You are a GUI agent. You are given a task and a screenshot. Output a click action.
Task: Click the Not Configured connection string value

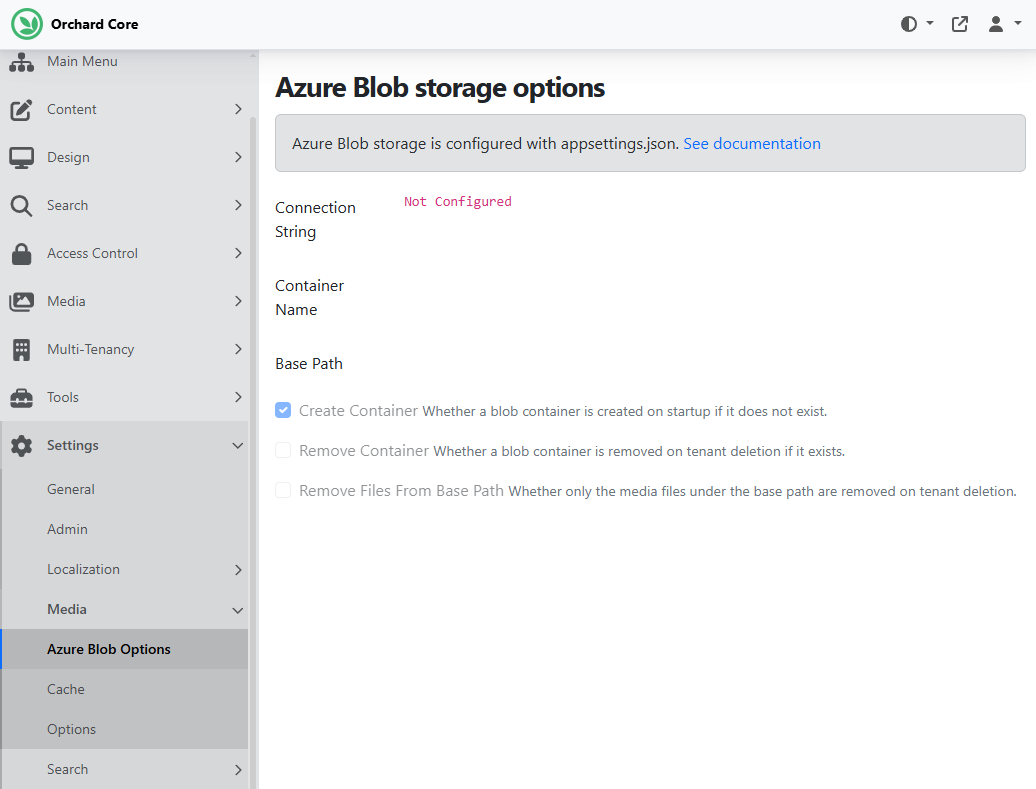(x=458, y=202)
